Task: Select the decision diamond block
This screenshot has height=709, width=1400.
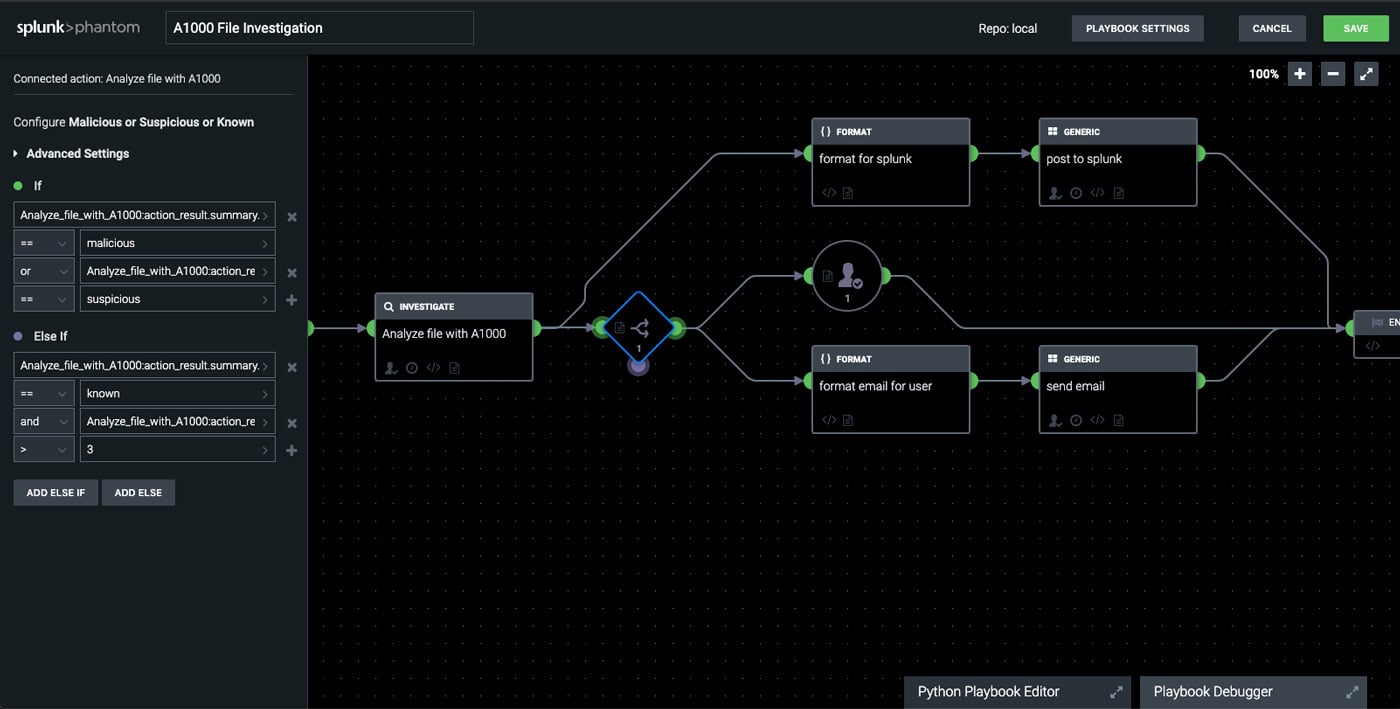Action: coord(638,328)
